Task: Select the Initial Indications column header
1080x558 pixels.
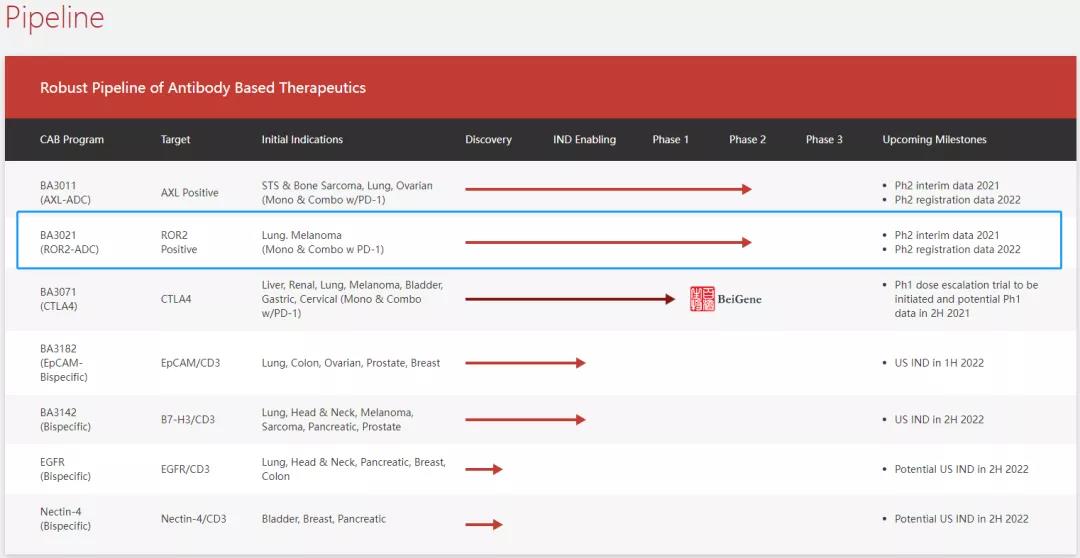Action: pyautogui.click(x=302, y=140)
